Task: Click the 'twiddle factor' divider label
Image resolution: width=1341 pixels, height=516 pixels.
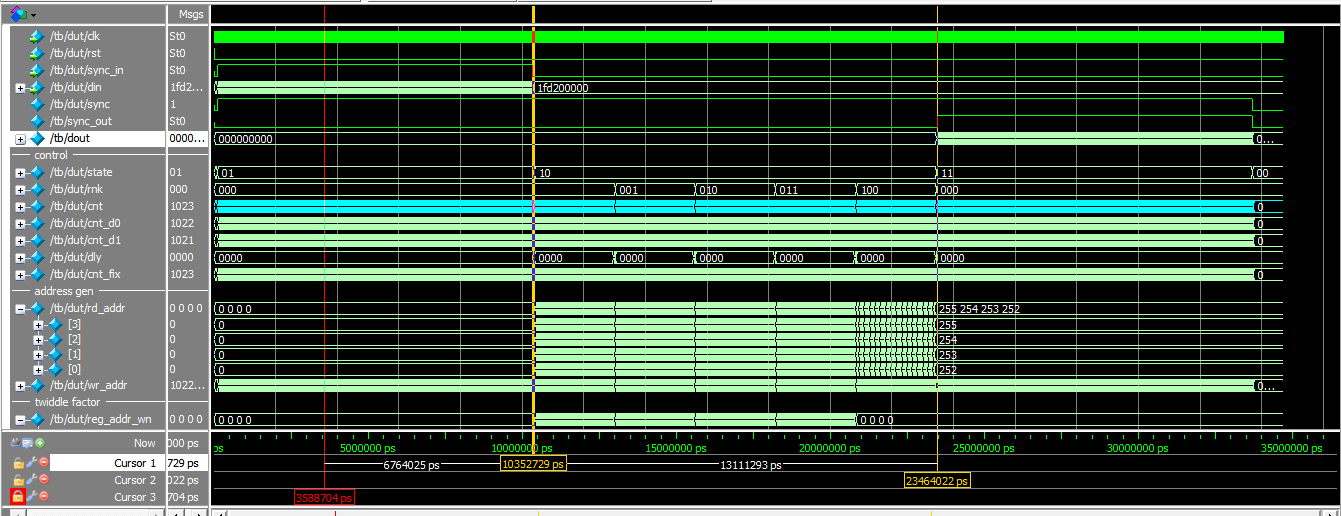Action: [67, 402]
